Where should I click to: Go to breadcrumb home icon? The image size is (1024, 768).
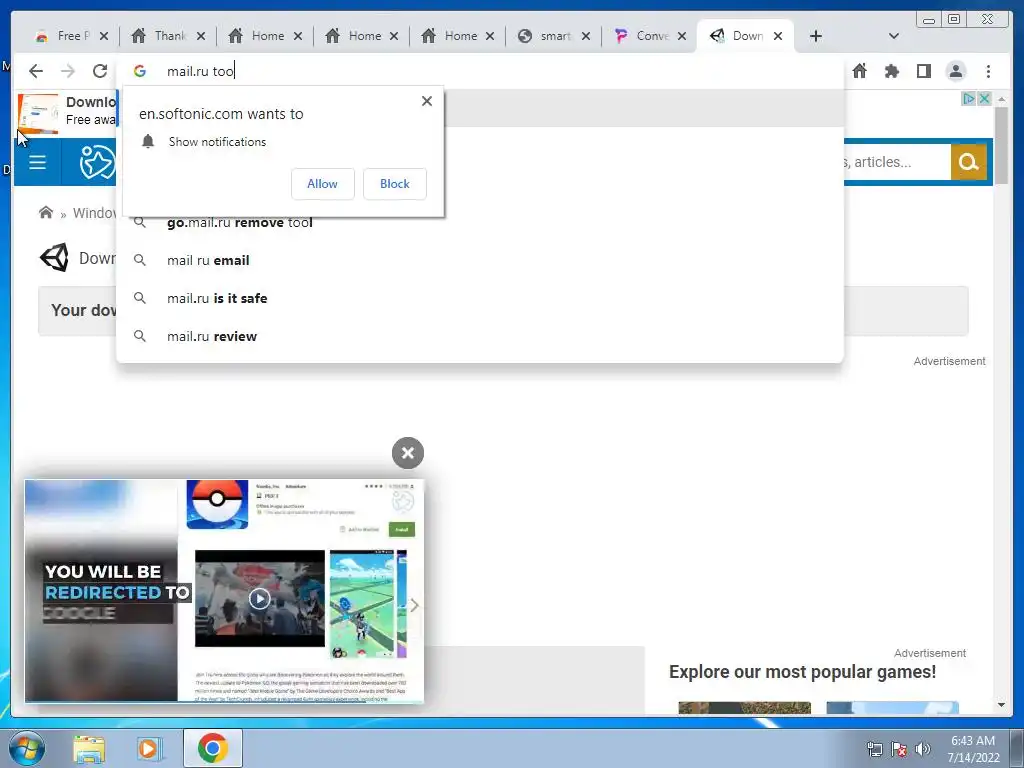[46, 212]
